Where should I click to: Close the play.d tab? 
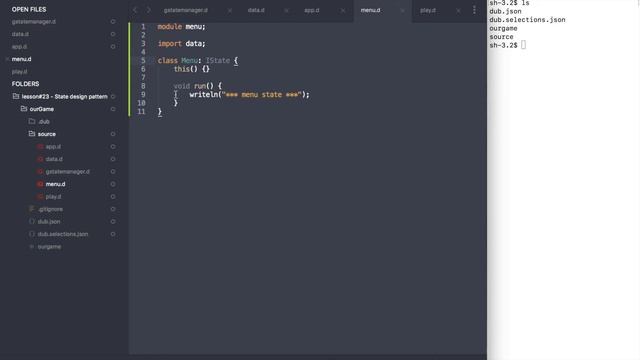pos(458,11)
